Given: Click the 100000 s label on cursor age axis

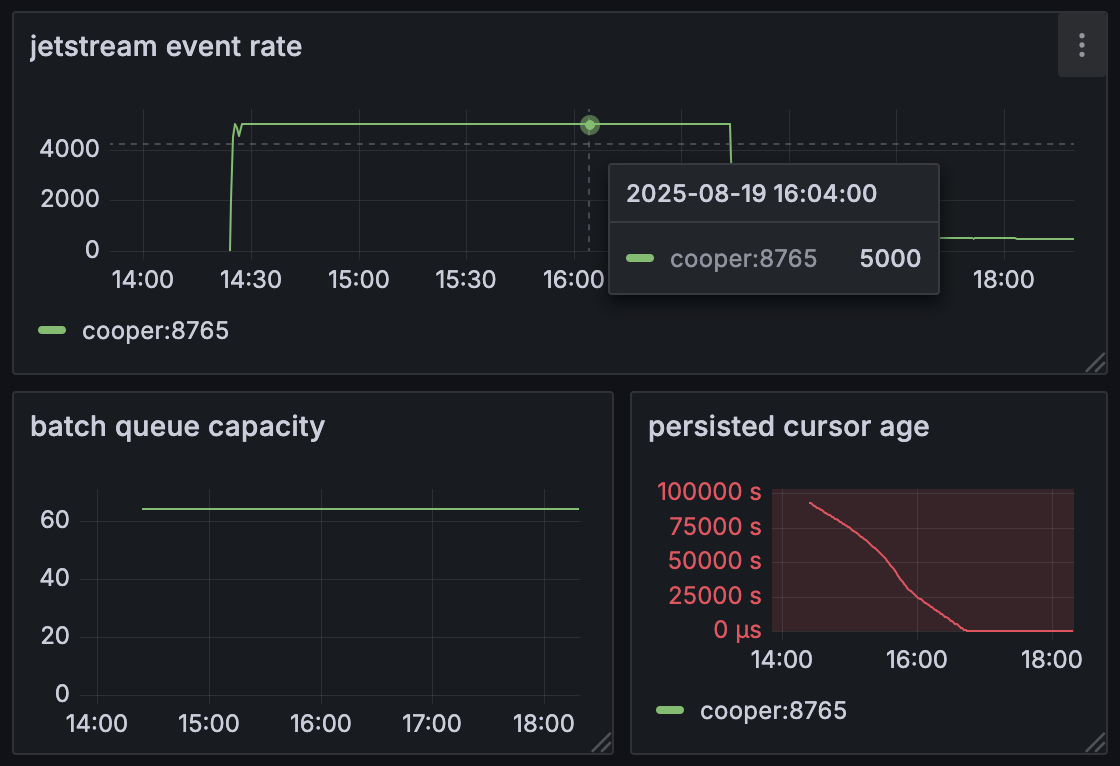Looking at the screenshot, I should pos(708,492).
